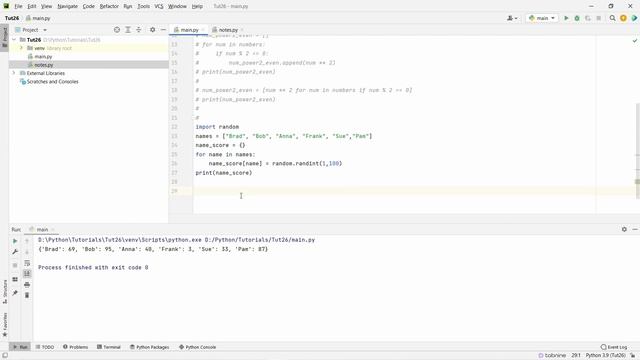The height and width of the screenshot is (360, 640).
Task: Click the inspections checkmark widget in editor
Action: click(x=635, y=40)
